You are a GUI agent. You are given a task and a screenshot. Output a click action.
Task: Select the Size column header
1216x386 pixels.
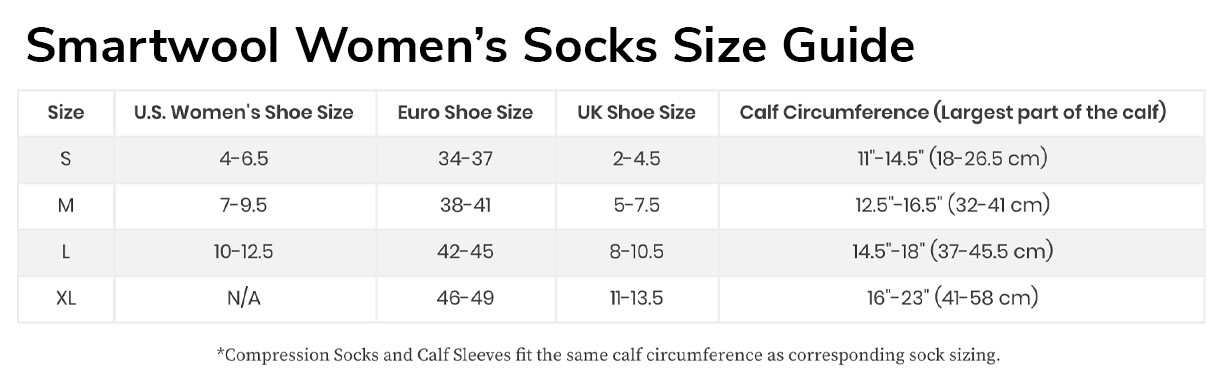pyautogui.click(x=66, y=112)
